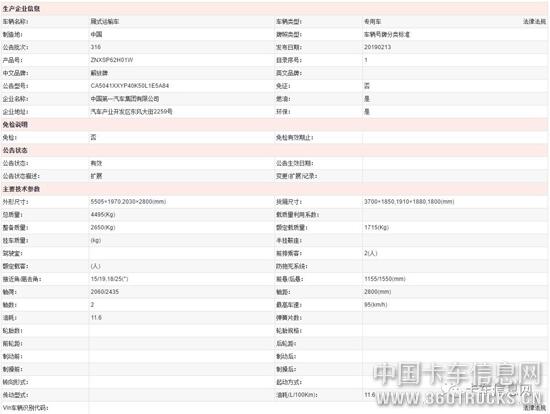
Task: Click the Vin车辆识别代码 label
Action: [25, 408]
